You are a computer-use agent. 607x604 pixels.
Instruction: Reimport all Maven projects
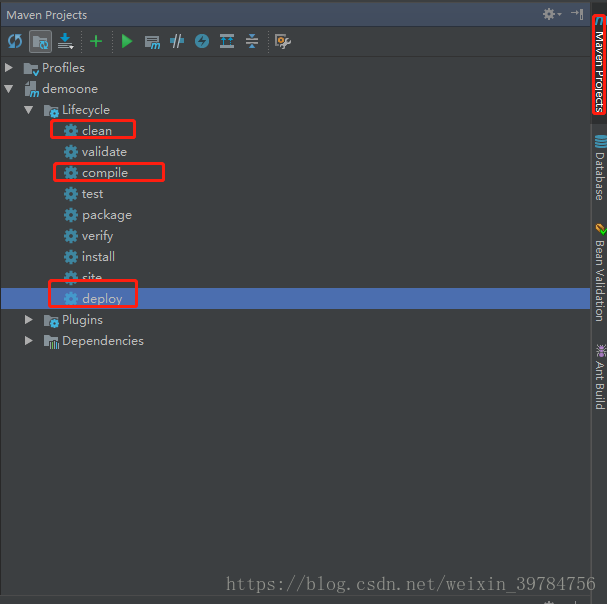[x=15, y=41]
